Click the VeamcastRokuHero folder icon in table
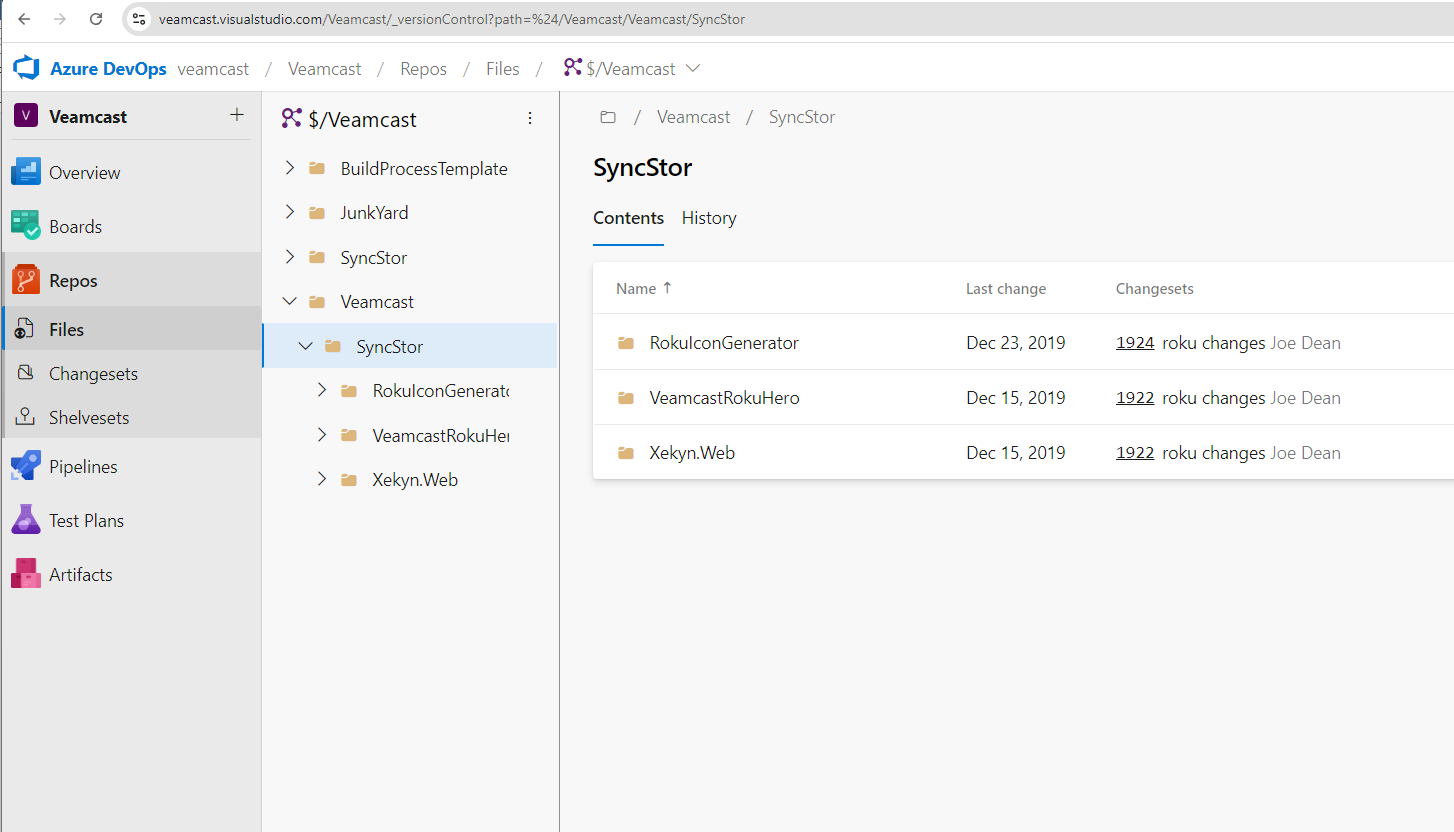Viewport: 1454px width, 832px height. 626,398
